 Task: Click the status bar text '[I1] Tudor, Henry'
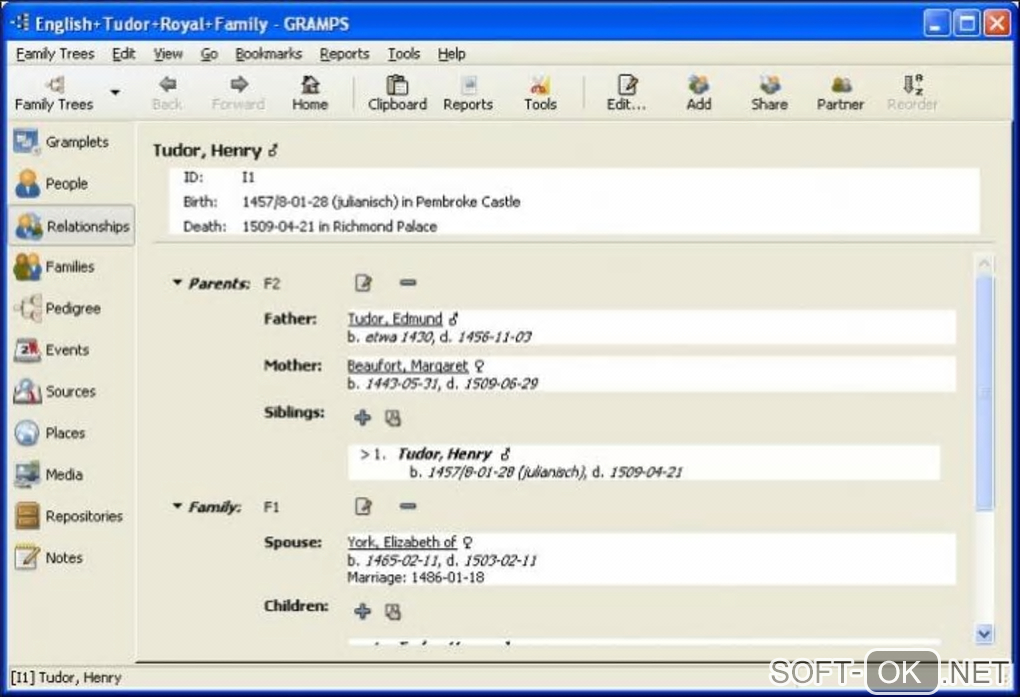(66, 677)
